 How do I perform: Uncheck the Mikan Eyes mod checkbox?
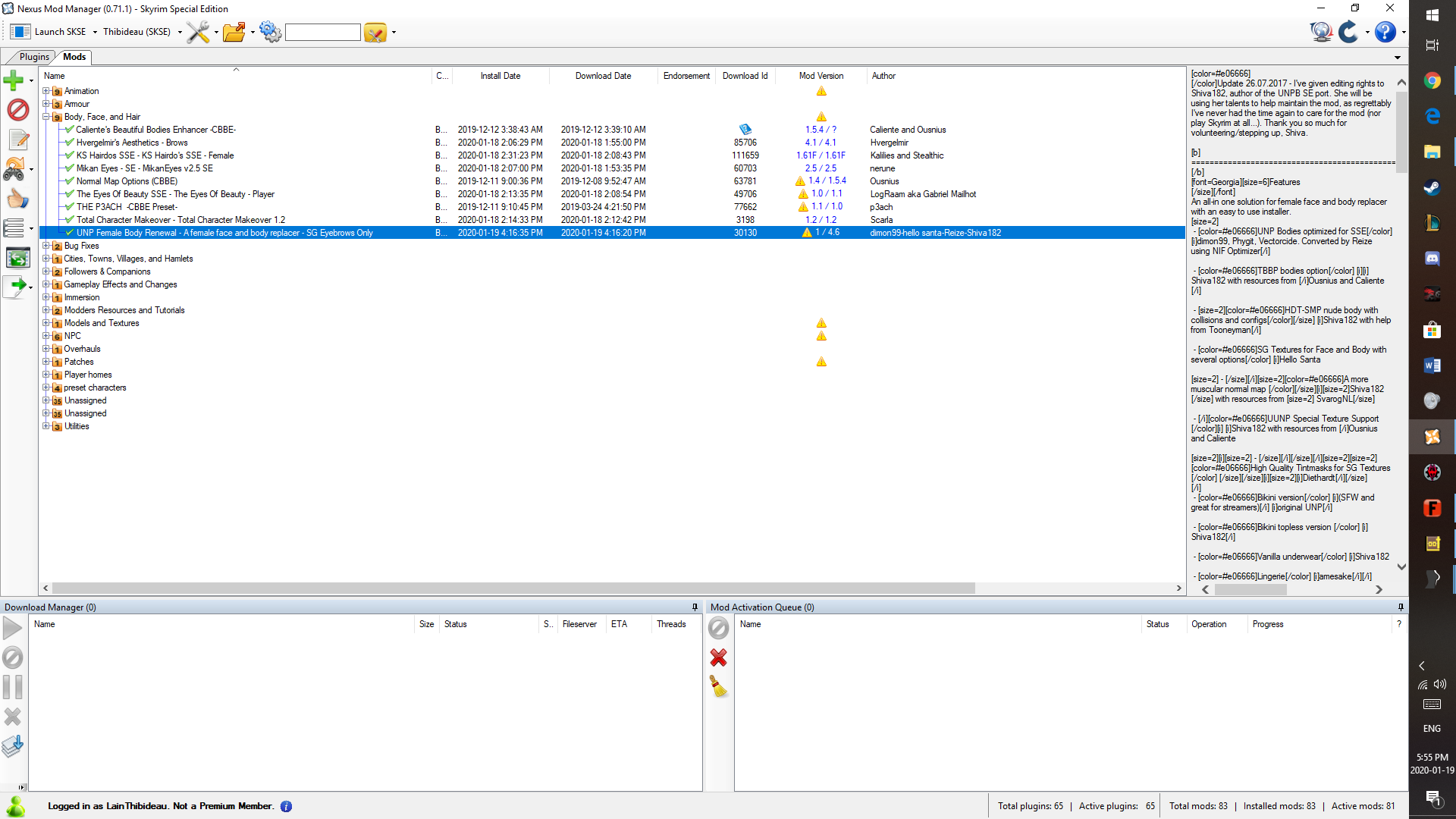pos(68,168)
